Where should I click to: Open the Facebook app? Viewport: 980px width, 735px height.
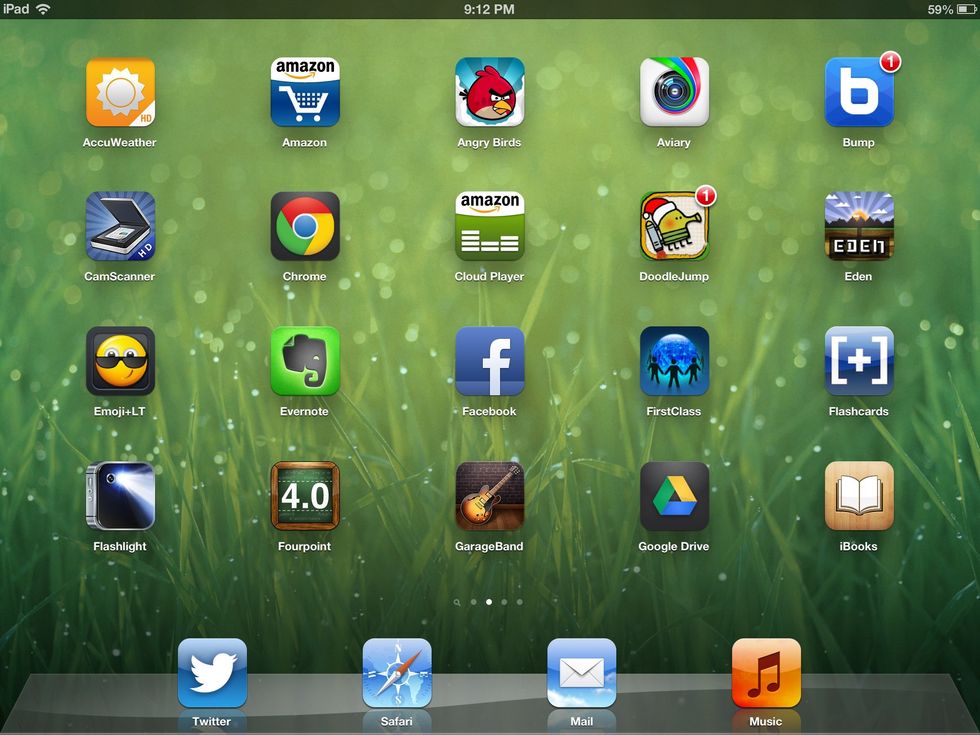[x=489, y=361]
